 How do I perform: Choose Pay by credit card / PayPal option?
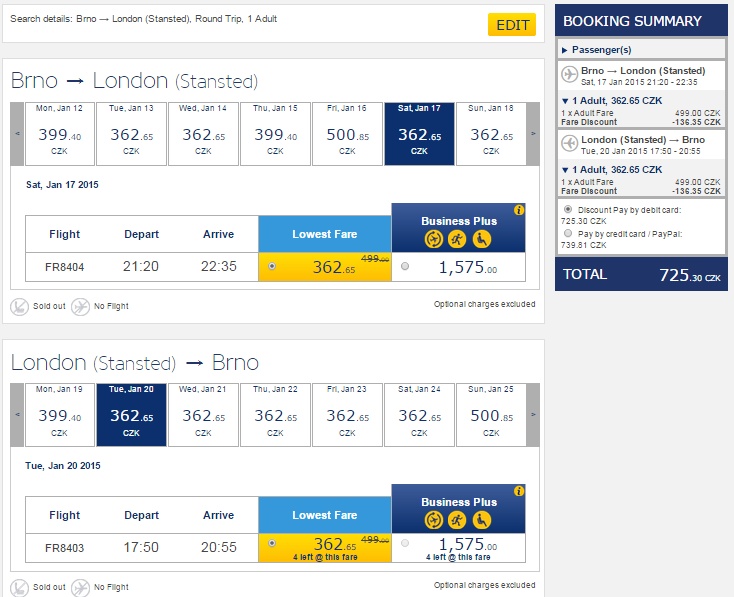click(x=568, y=233)
